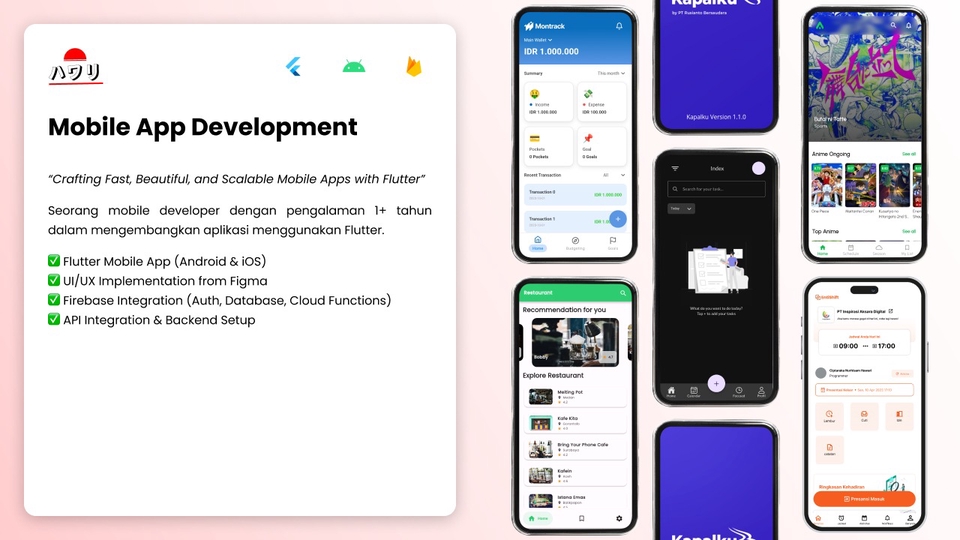Tap the search icon in Restaurant app
The image size is (960, 540).
[x=623, y=293]
